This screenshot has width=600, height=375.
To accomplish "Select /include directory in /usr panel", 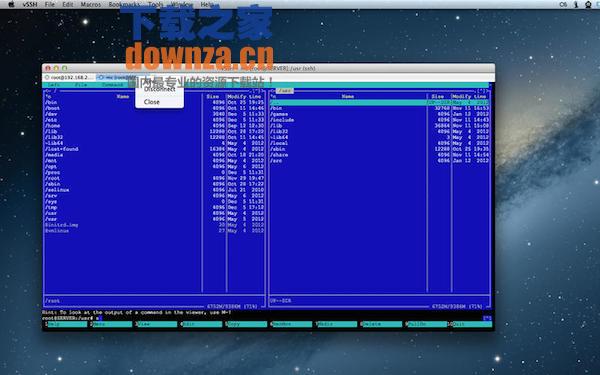I will [x=379, y=120].
